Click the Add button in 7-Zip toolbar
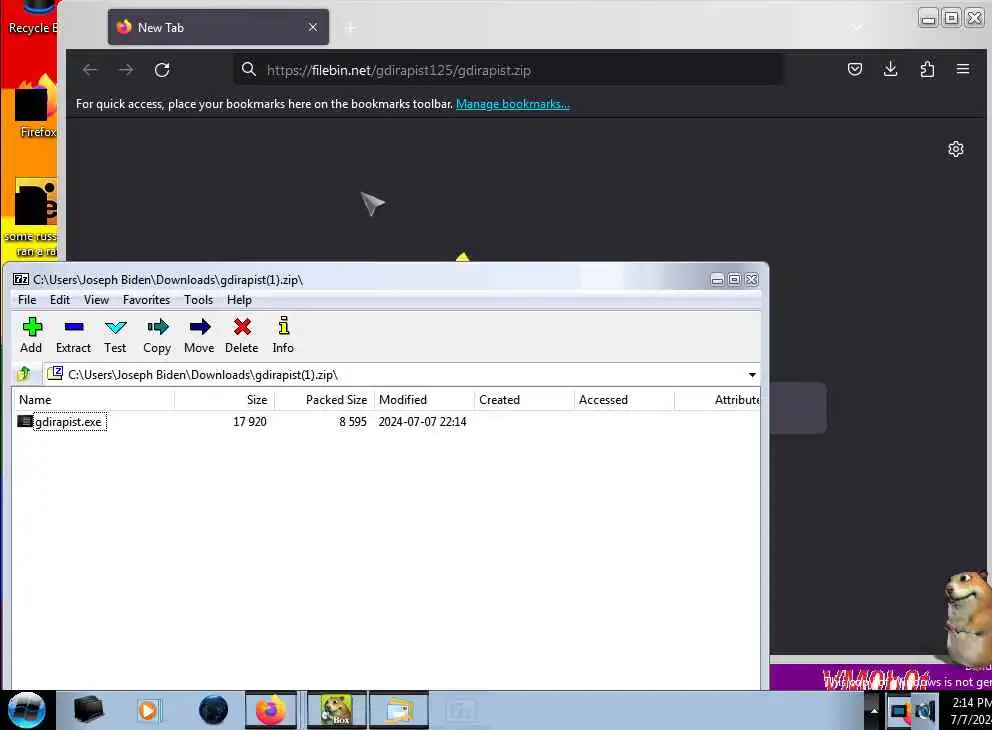This screenshot has height=730, width=992. click(x=31, y=335)
